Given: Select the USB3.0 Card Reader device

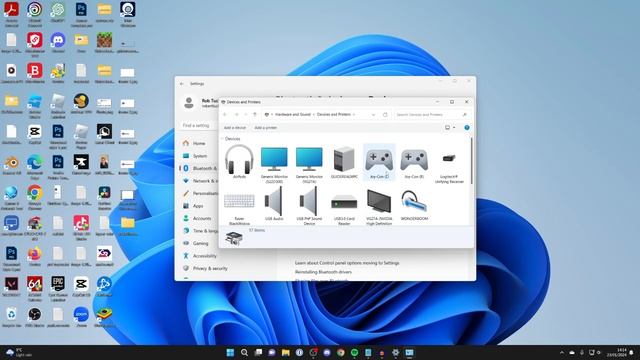Looking at the screenshot, I should [344, 206].
